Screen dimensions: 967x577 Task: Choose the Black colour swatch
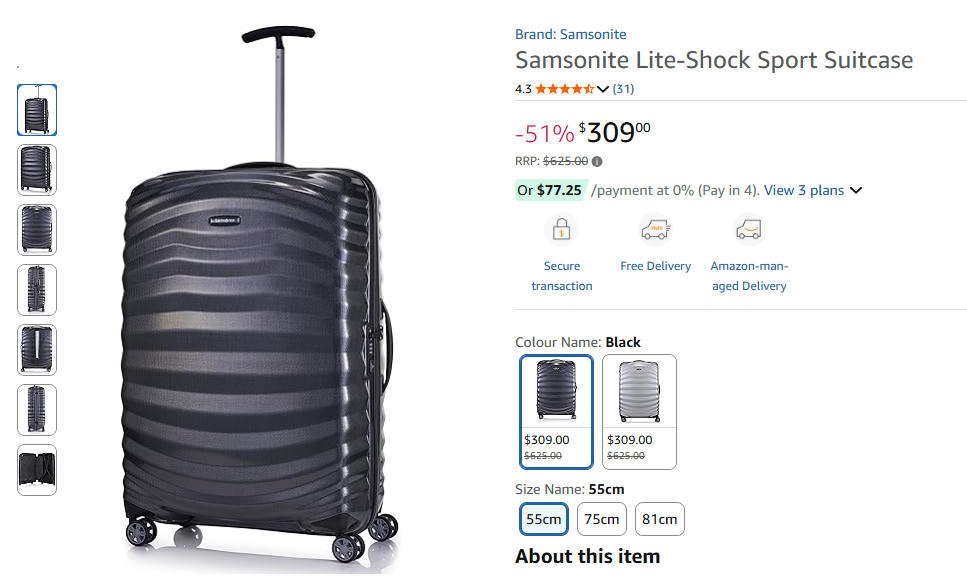pyautogui.click(x=556, y=411)
